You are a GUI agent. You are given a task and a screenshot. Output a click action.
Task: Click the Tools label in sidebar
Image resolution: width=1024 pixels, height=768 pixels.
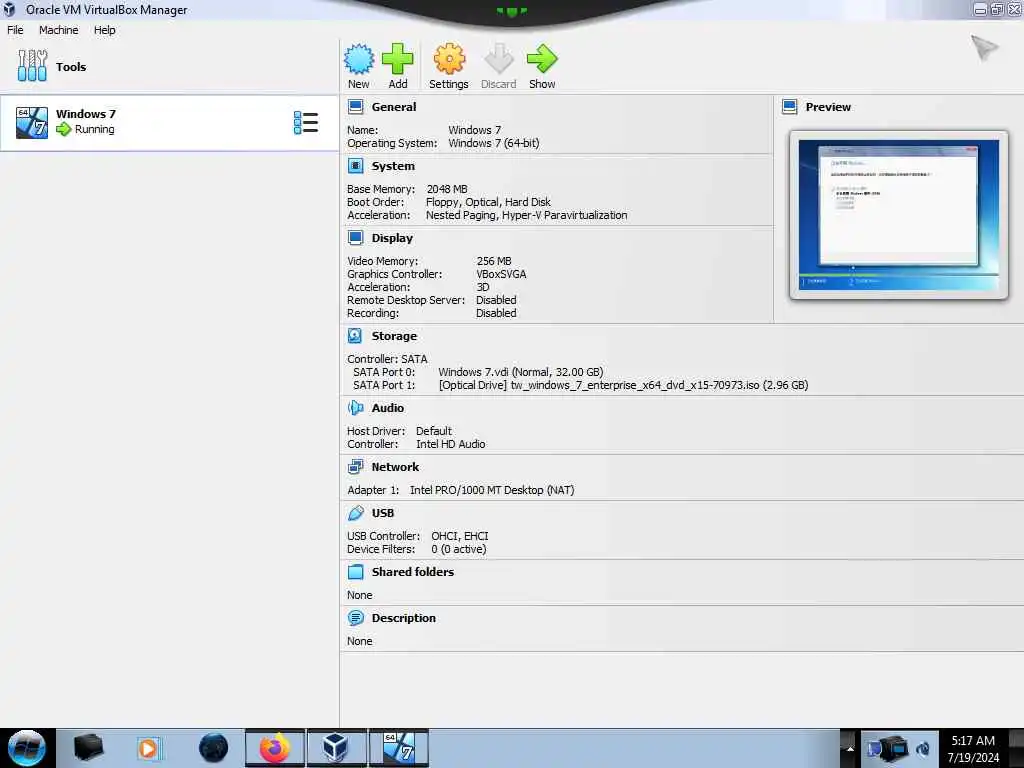coord(71,67)
